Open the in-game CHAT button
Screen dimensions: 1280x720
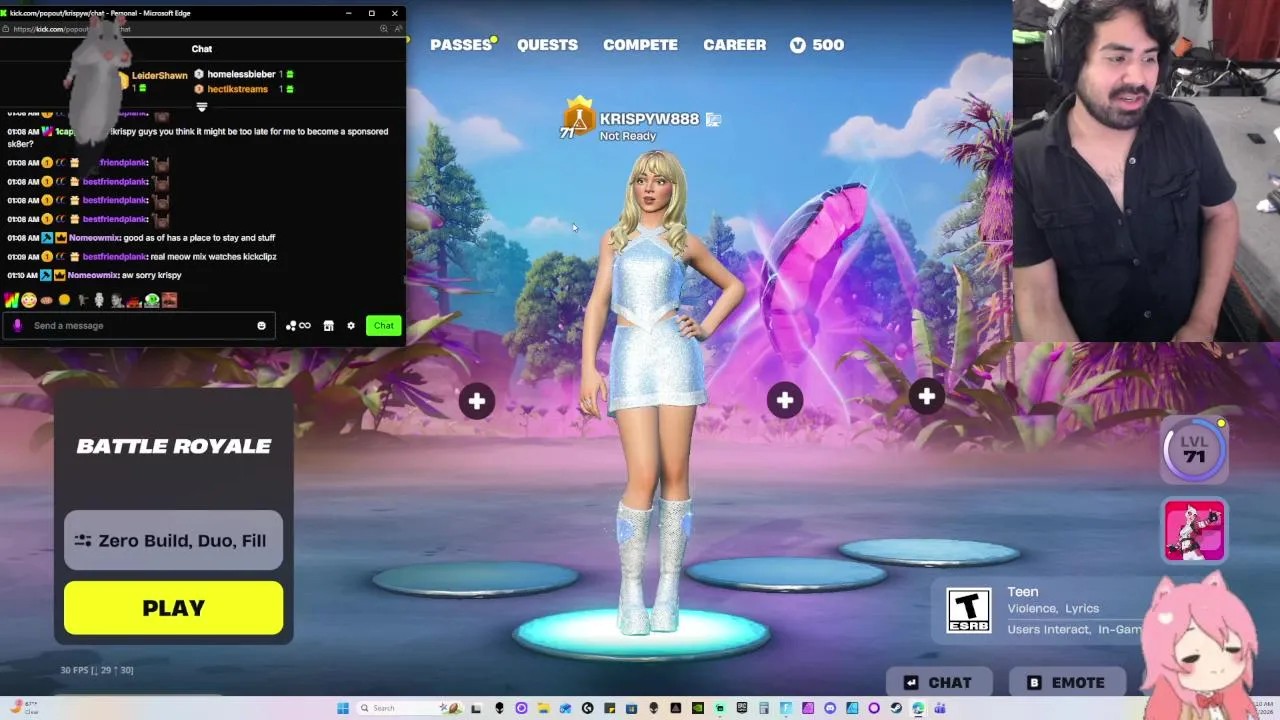click(937, 682)
